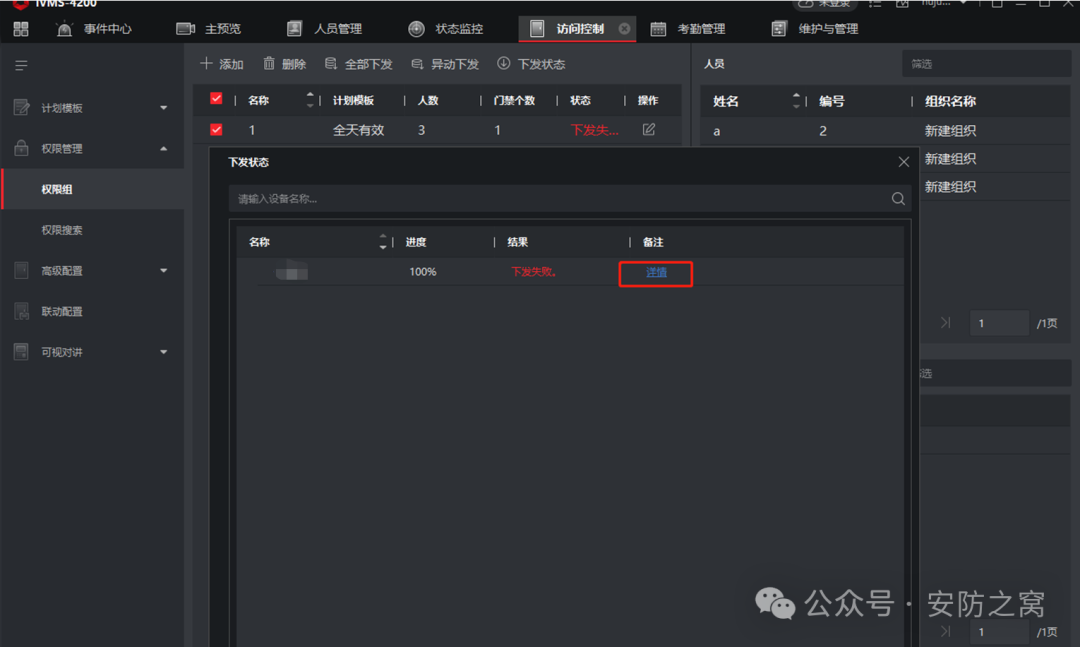Click the 100% progress value
Image resolution: width=1080 pixels, height=647 pixels.
coord(423,272)
